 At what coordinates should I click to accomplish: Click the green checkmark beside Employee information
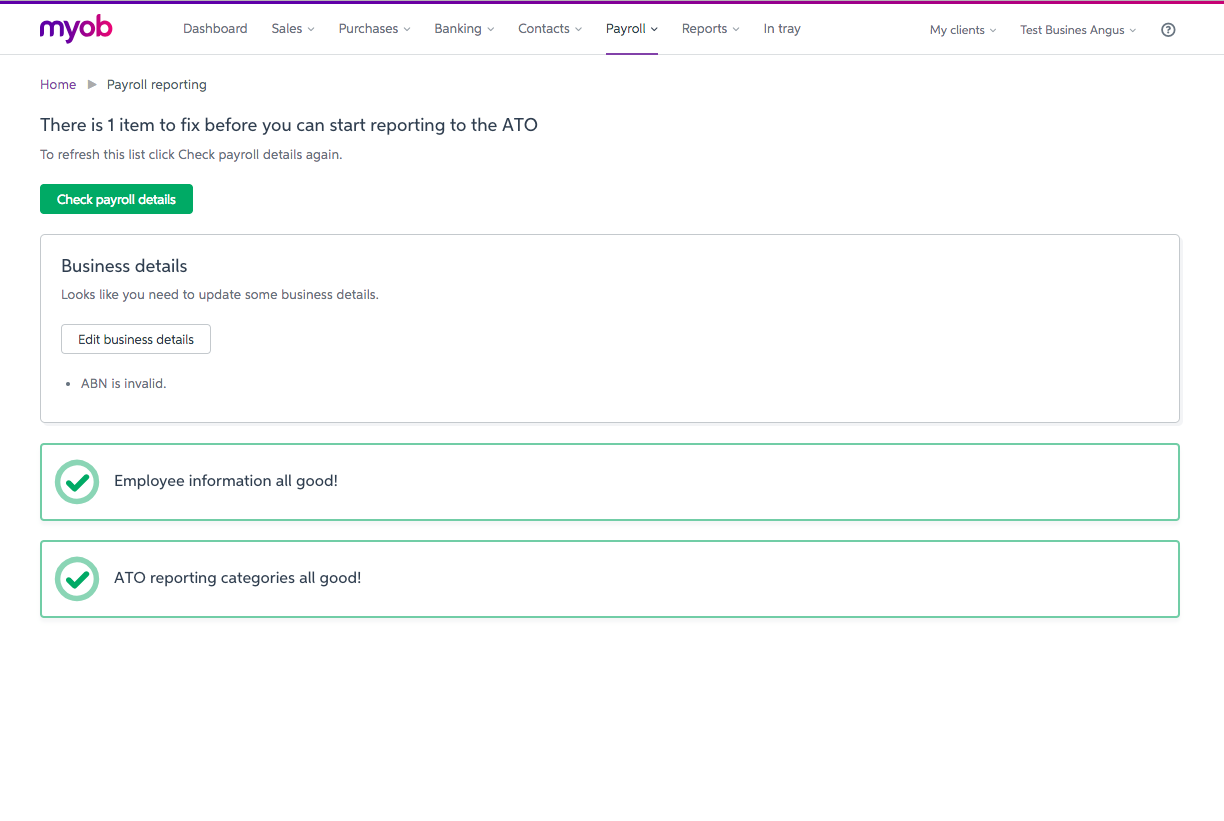pyautogui.click(x=77, y=482)
